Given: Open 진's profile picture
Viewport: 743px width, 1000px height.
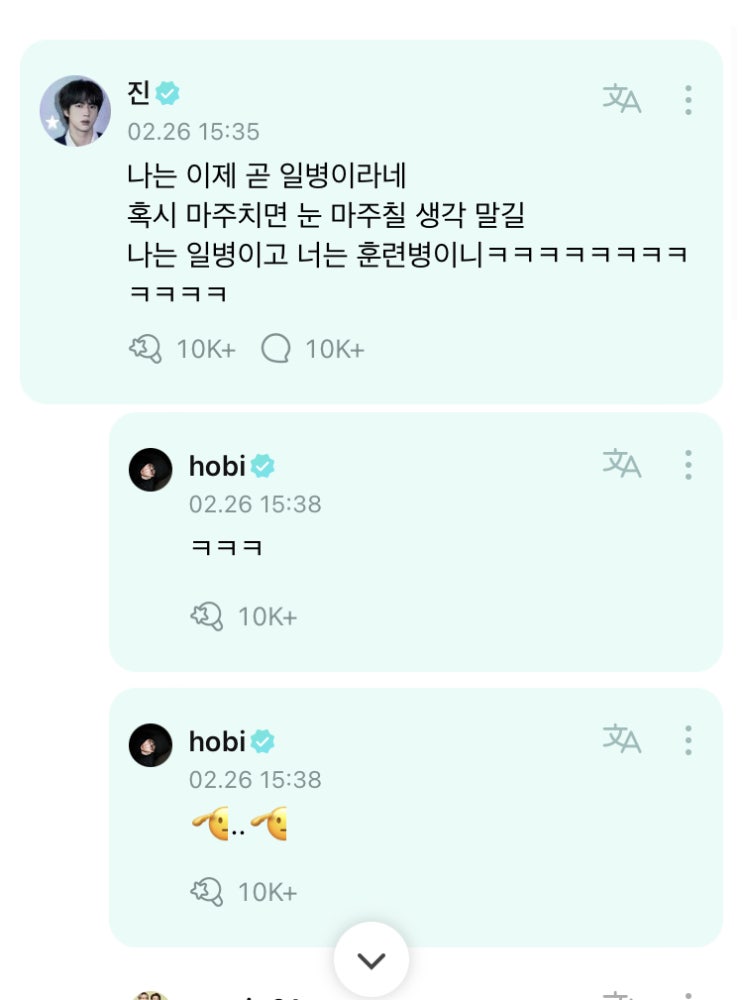Looking at the screenshot, I should point(75,111).
